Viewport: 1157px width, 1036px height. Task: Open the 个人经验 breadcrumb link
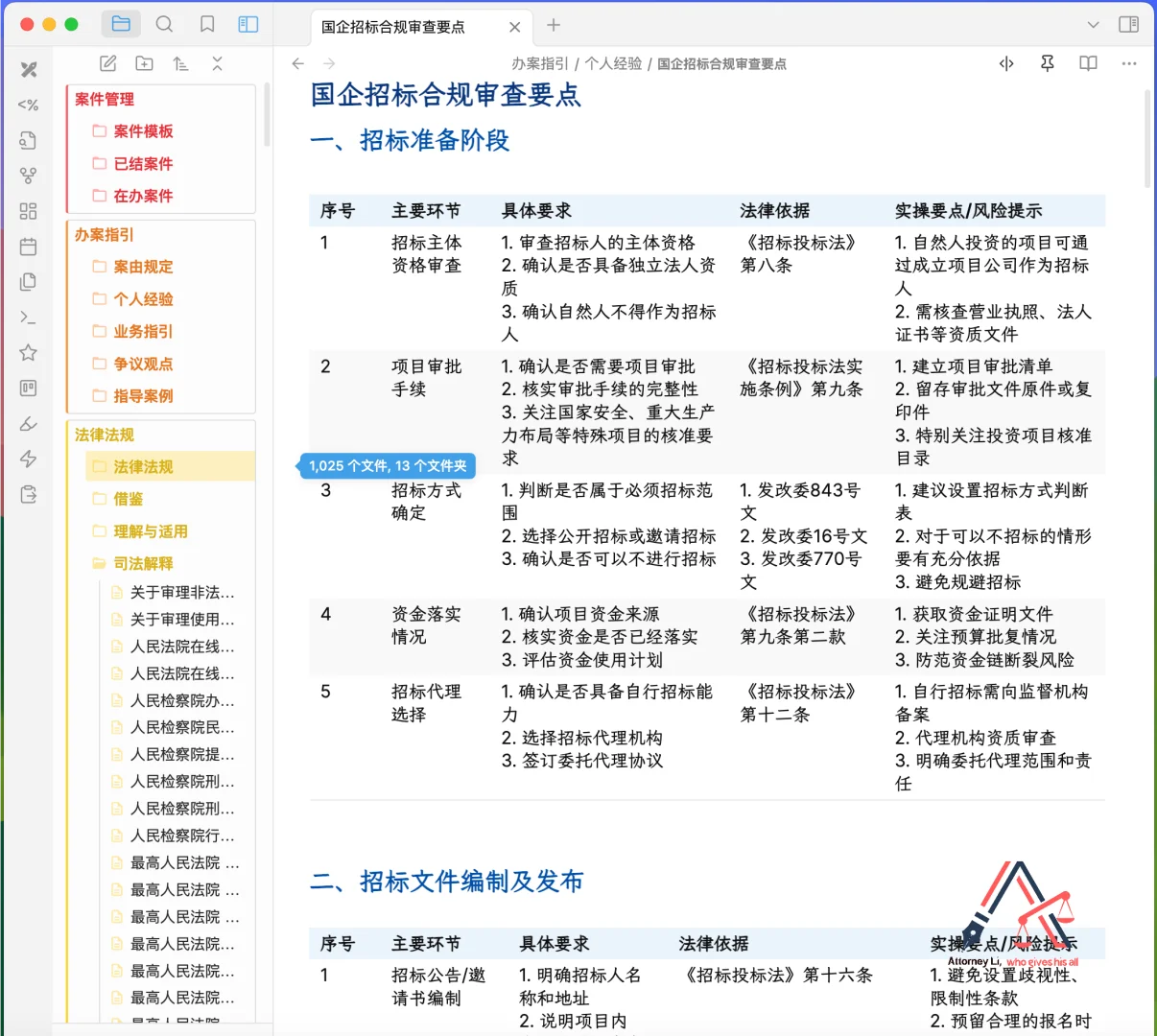tap(613, 63)
